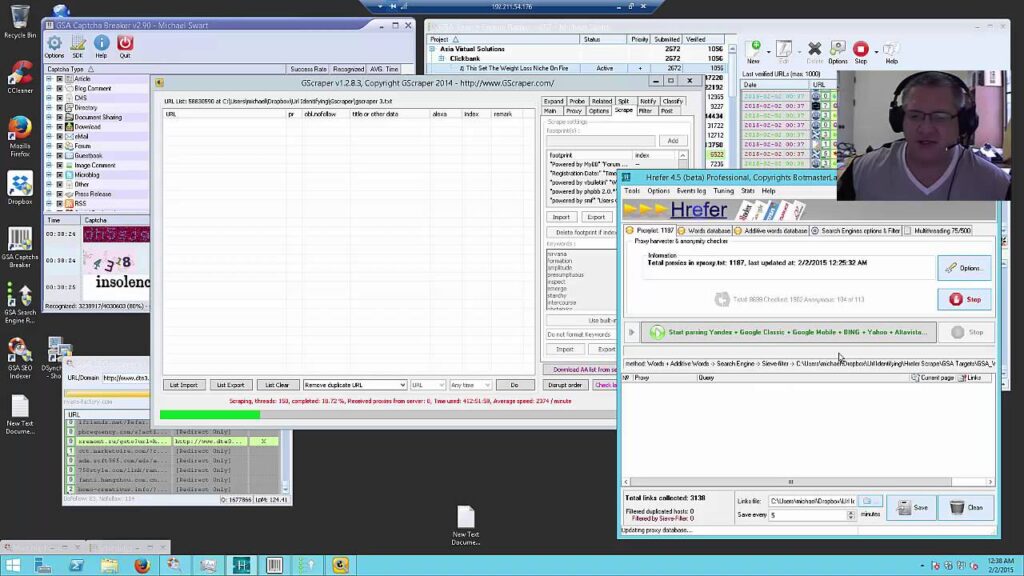The height and width of the screenshot is (576, 1024).
Task: Open the URL dropdown beside Remove duplicate
Action: (428, 385)
